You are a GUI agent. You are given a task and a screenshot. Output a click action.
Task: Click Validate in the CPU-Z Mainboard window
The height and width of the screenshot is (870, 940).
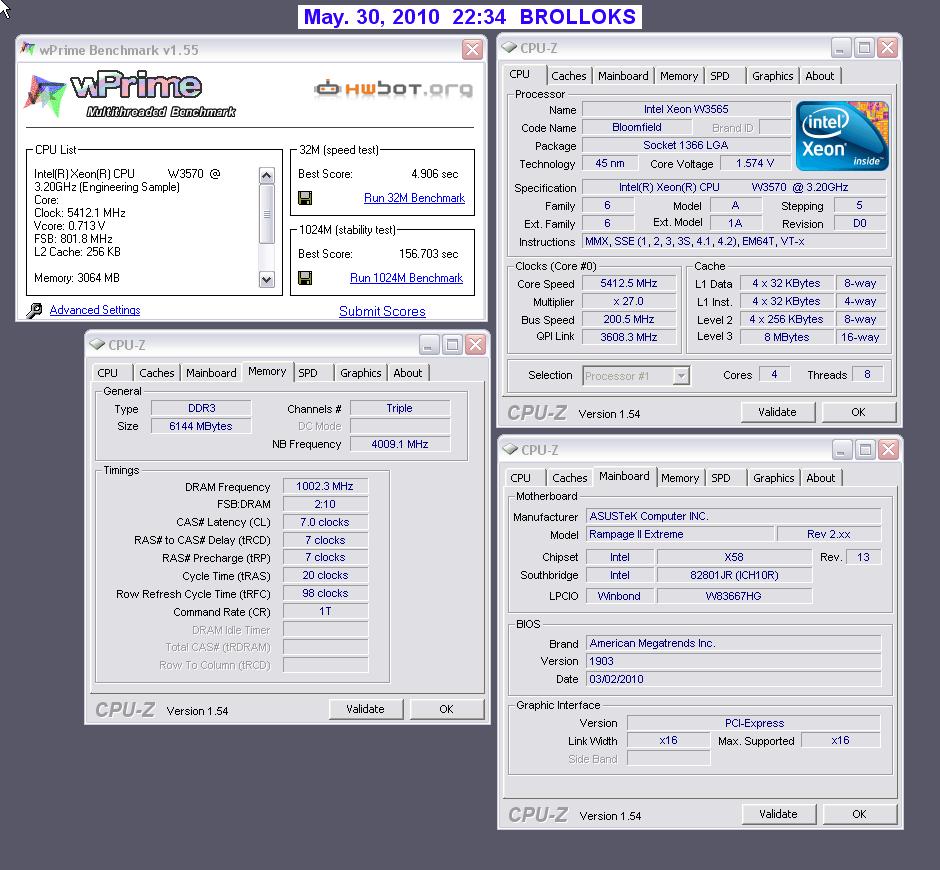click(x=779, y=814)
